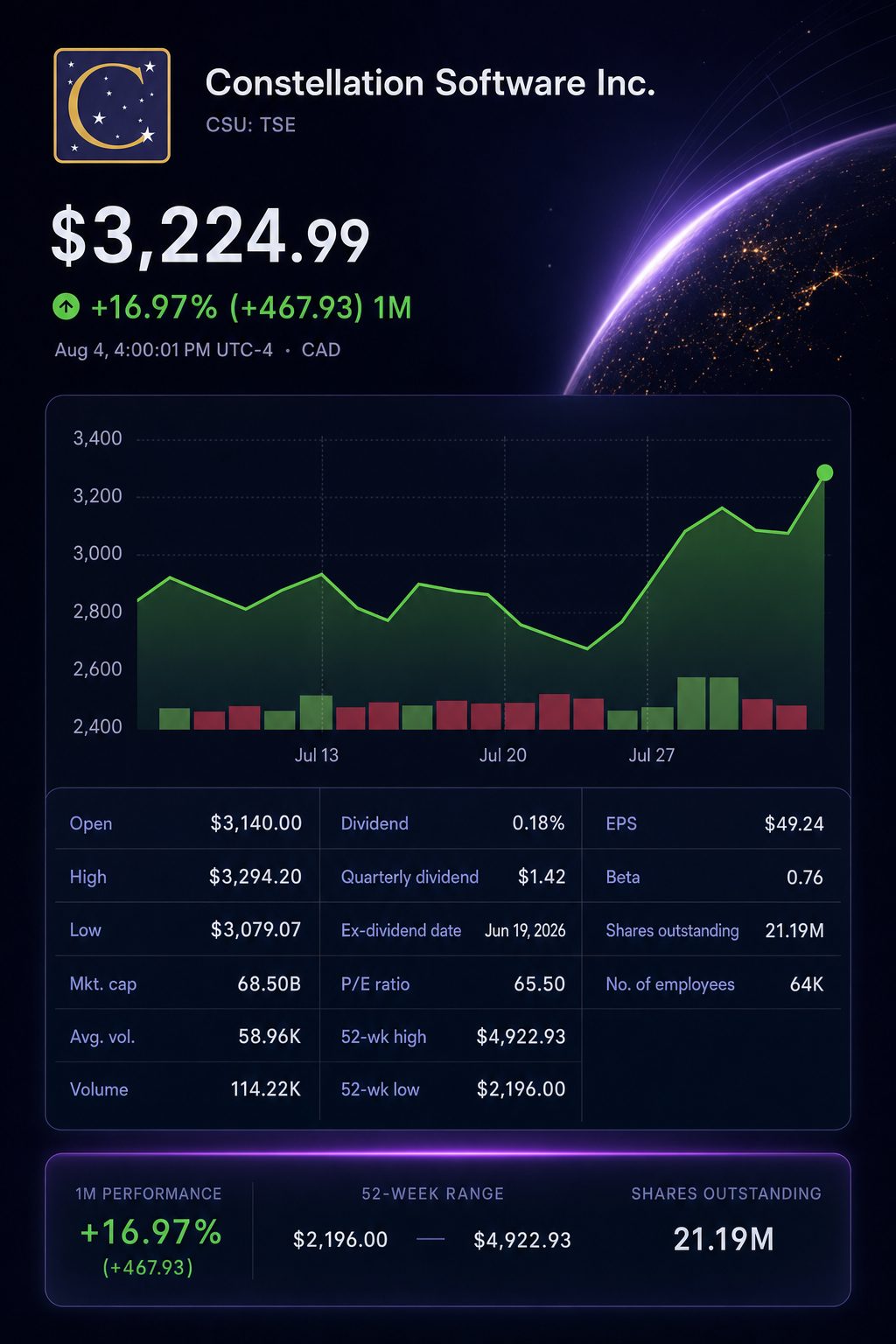This screenshot has width=896, height=1344.
Task: Click the 2,800 y-axis label
Action: pyautogui.click(x=97, y=611)
